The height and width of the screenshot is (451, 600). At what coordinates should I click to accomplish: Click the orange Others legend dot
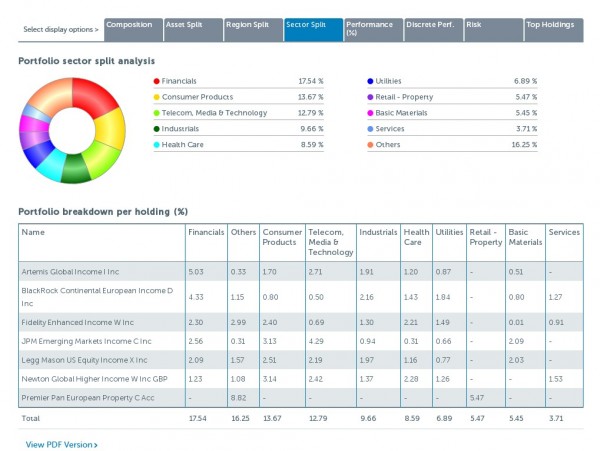[x=370, y=145]
